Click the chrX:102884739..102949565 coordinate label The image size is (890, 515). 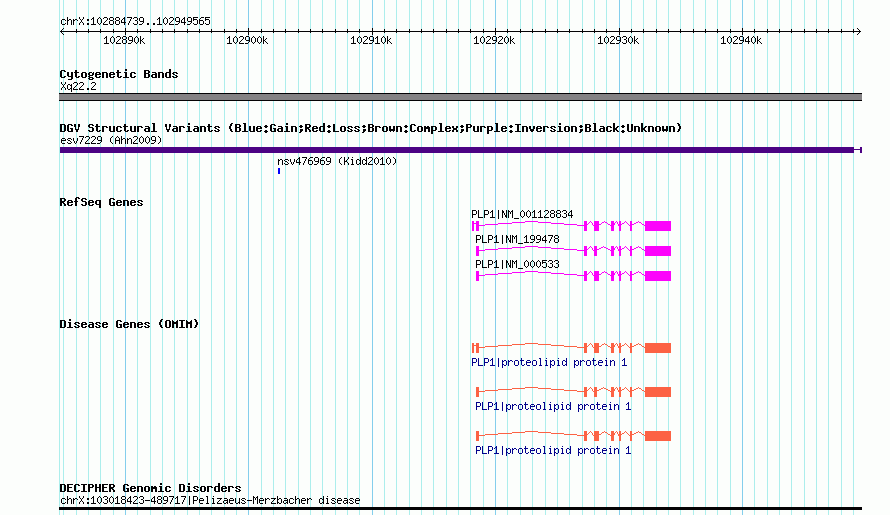pyautogui.click(x=135, y=21)
